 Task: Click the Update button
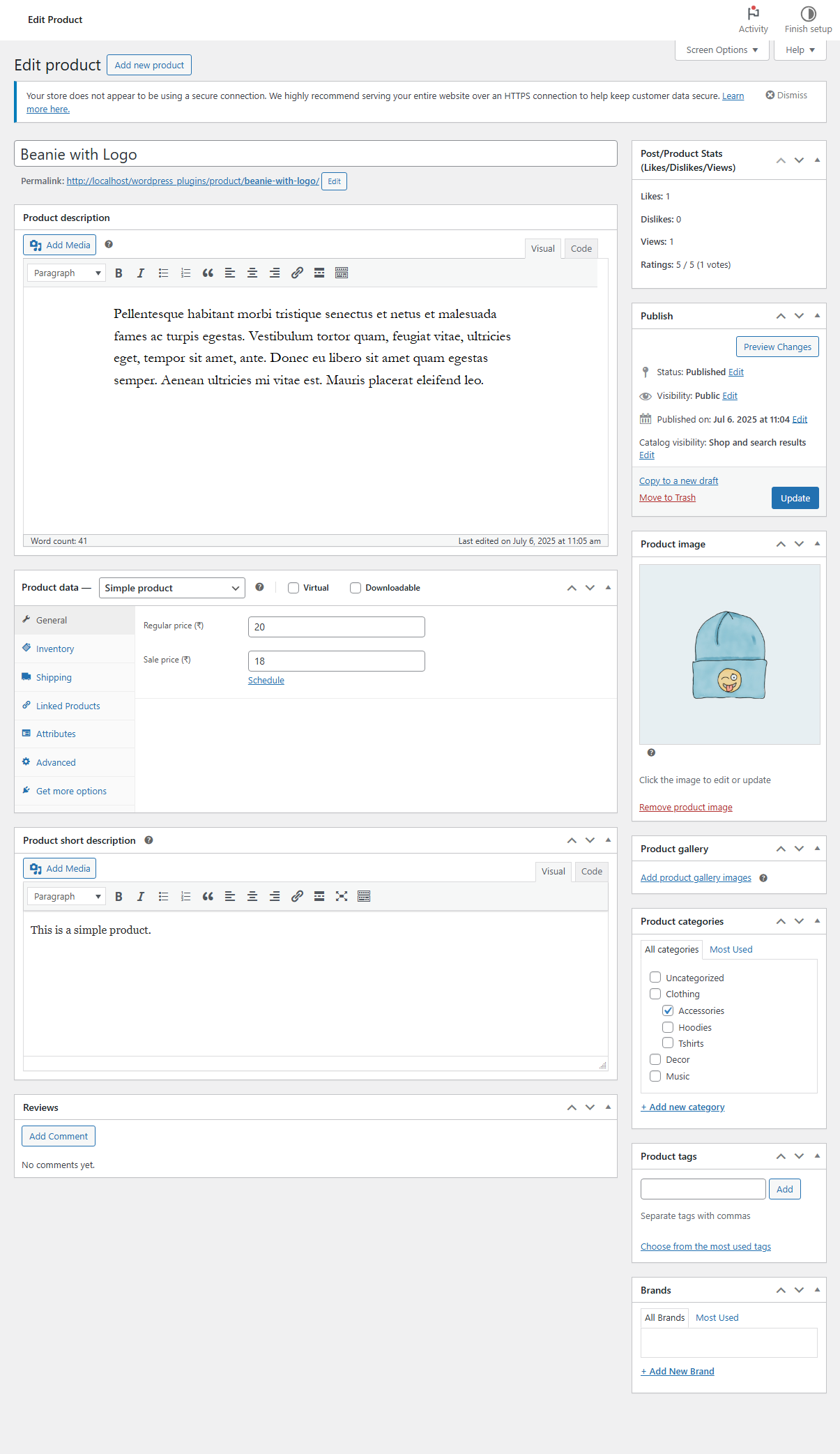pyautogui.click(x=795, y=498)
